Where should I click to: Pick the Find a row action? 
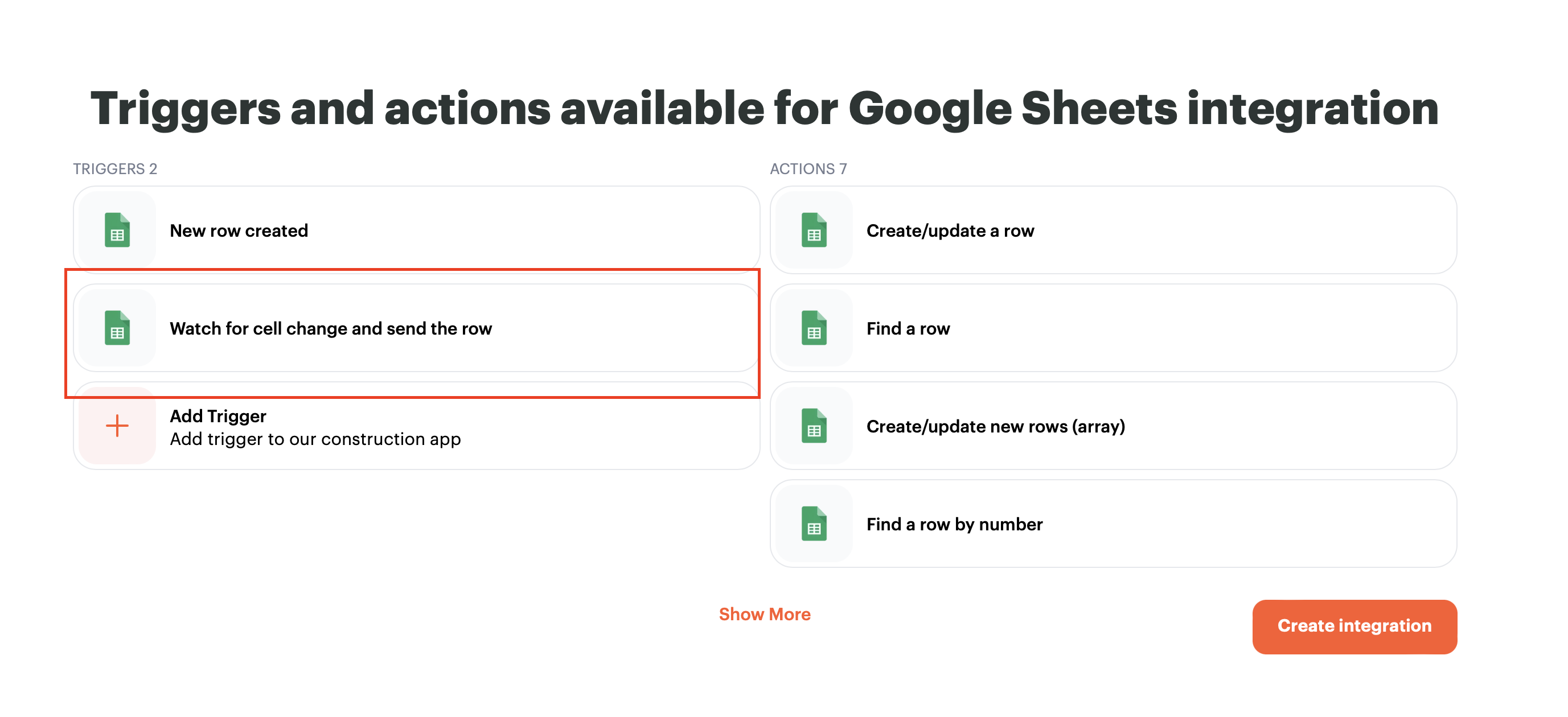pos(1113,328)
